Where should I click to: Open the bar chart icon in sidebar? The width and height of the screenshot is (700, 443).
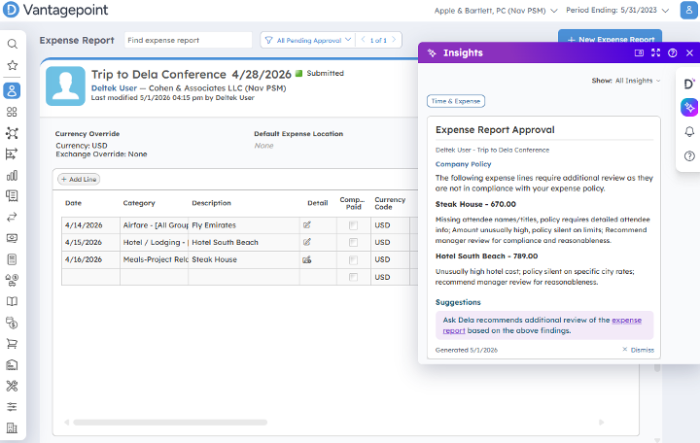[x=12, y=175]
